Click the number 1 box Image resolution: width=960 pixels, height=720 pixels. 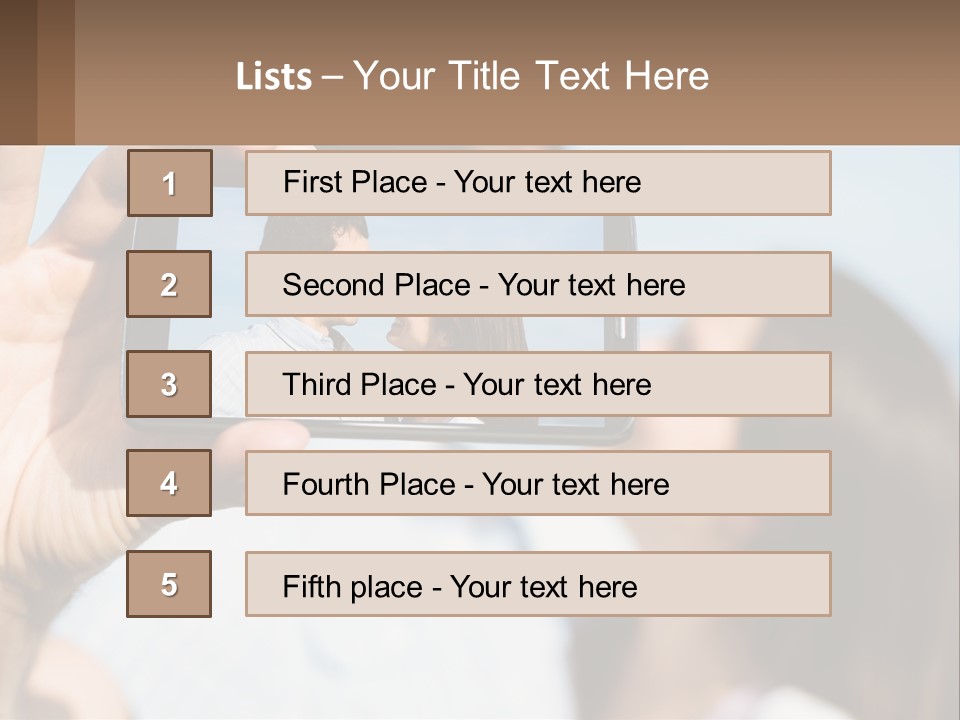tap(169, 183)
